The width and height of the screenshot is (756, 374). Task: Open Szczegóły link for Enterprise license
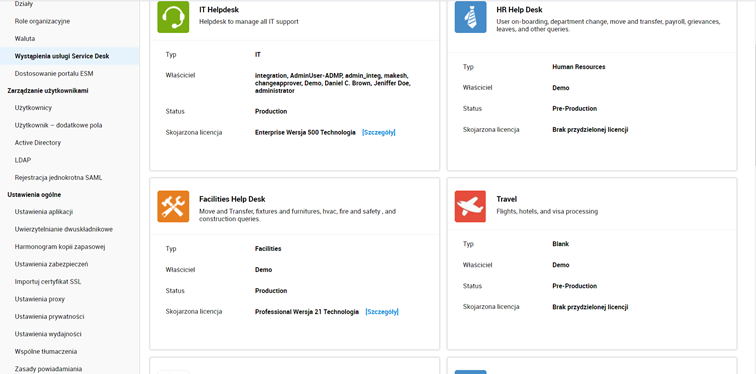coord(378,133)
